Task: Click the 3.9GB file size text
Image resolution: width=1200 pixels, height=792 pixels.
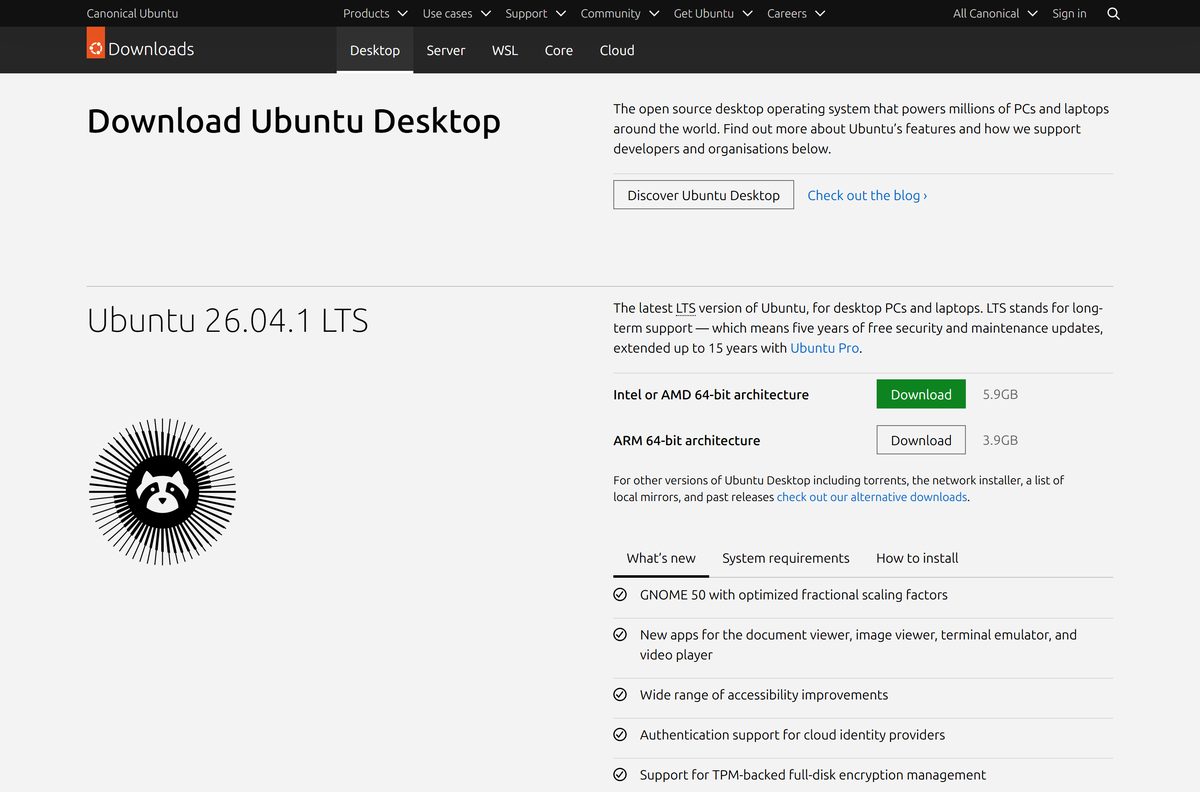Action: click(1000, 440)
